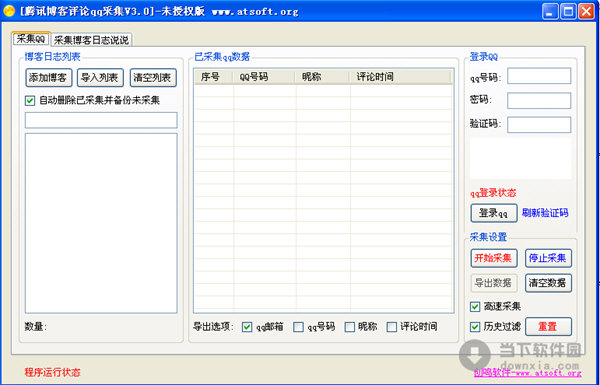Focus the qq号码 login field

[539, 76]
